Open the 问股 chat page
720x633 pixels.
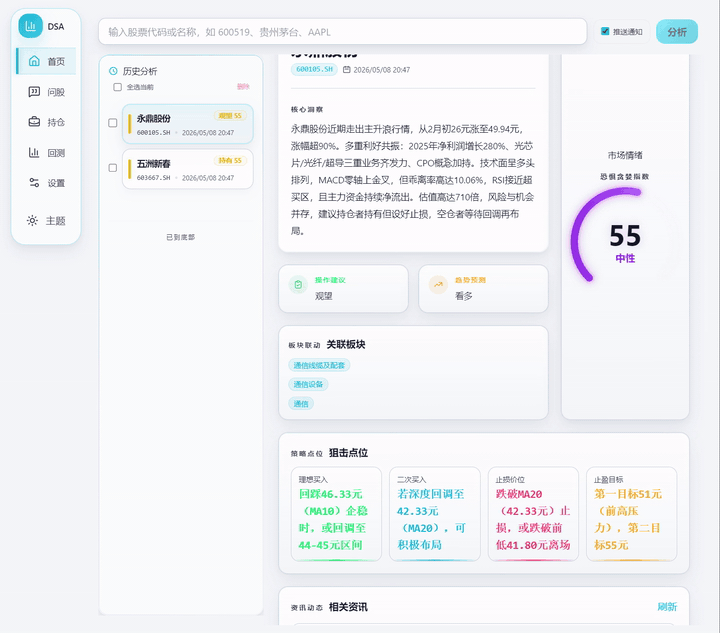(x=46, y=92)
